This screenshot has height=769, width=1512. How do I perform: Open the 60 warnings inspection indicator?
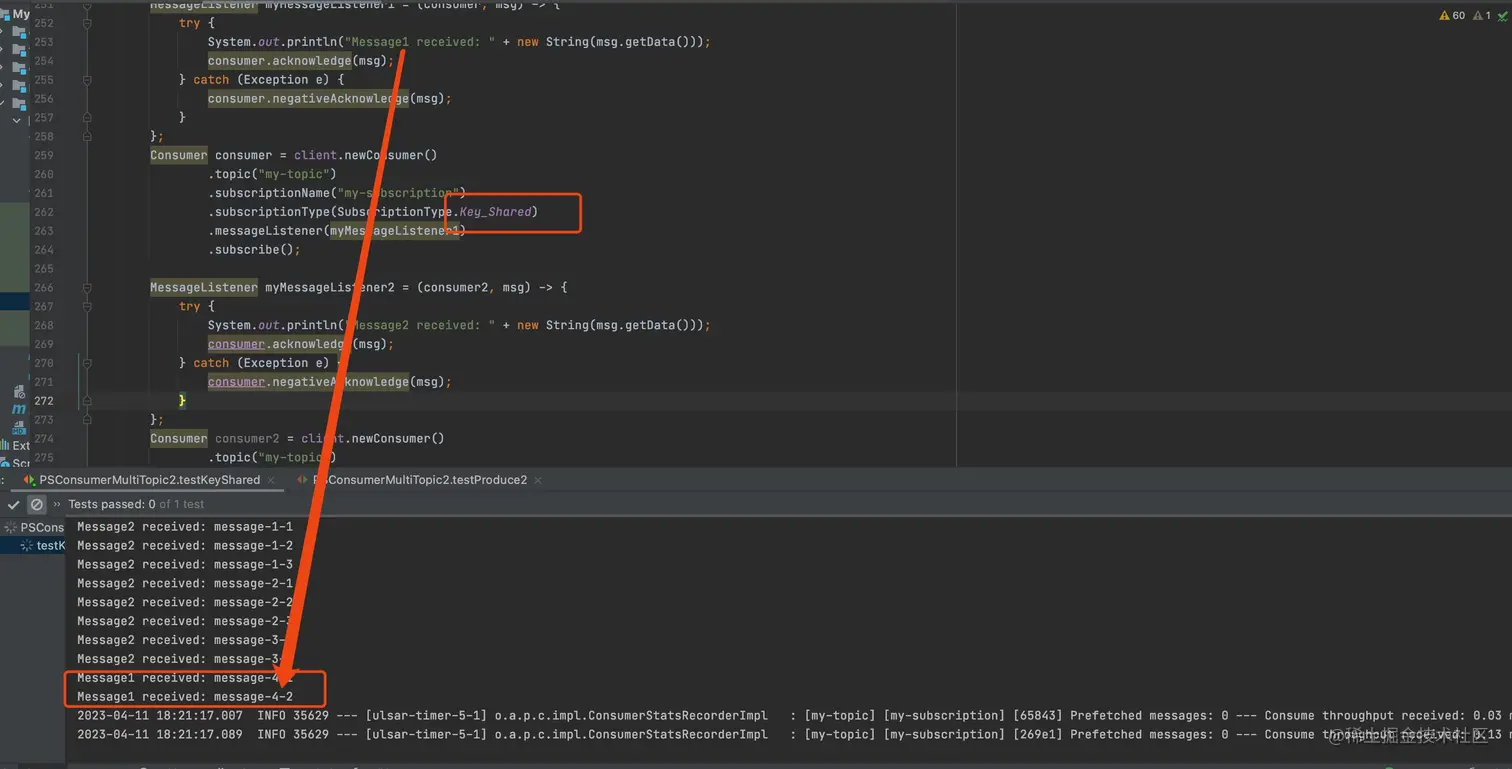pyautogui.click(x=1452, y=15)
